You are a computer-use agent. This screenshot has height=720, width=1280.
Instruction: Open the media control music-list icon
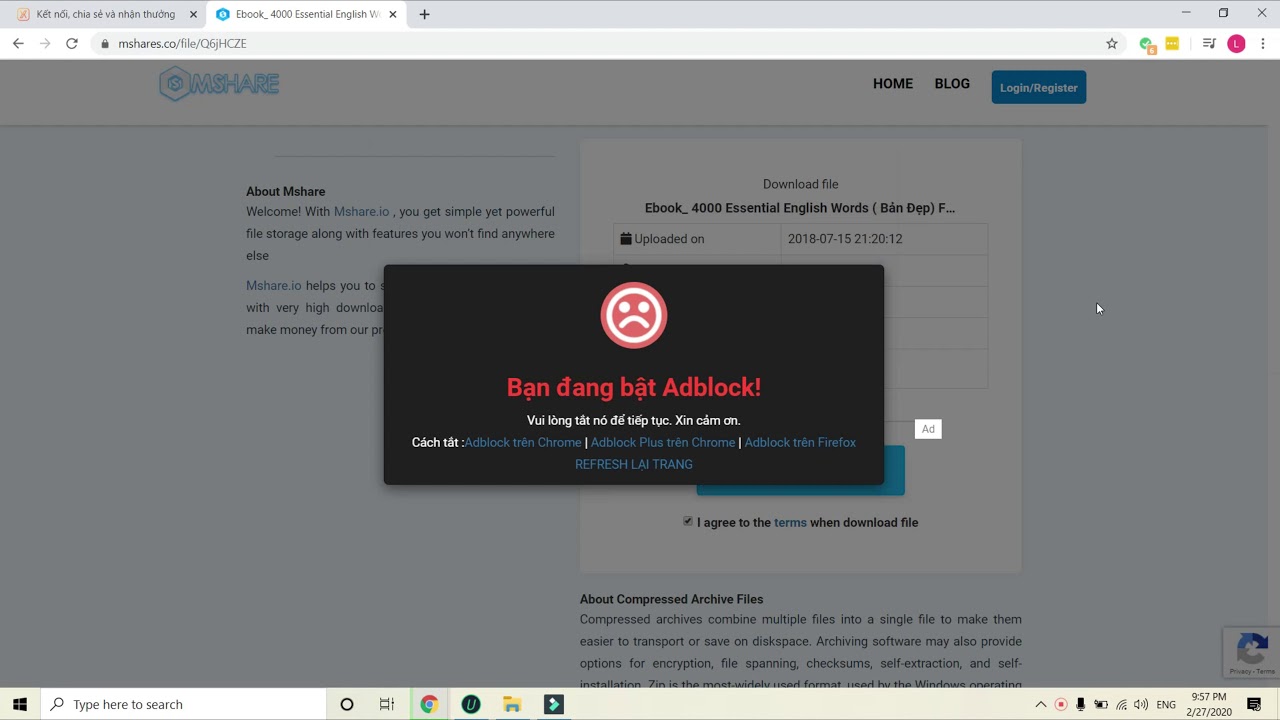pos(1209,44)
